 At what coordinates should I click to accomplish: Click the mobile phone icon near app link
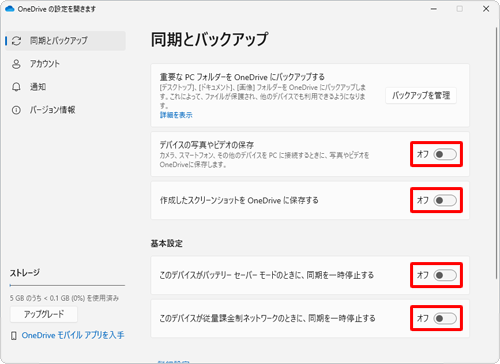[x=14, y=336]
